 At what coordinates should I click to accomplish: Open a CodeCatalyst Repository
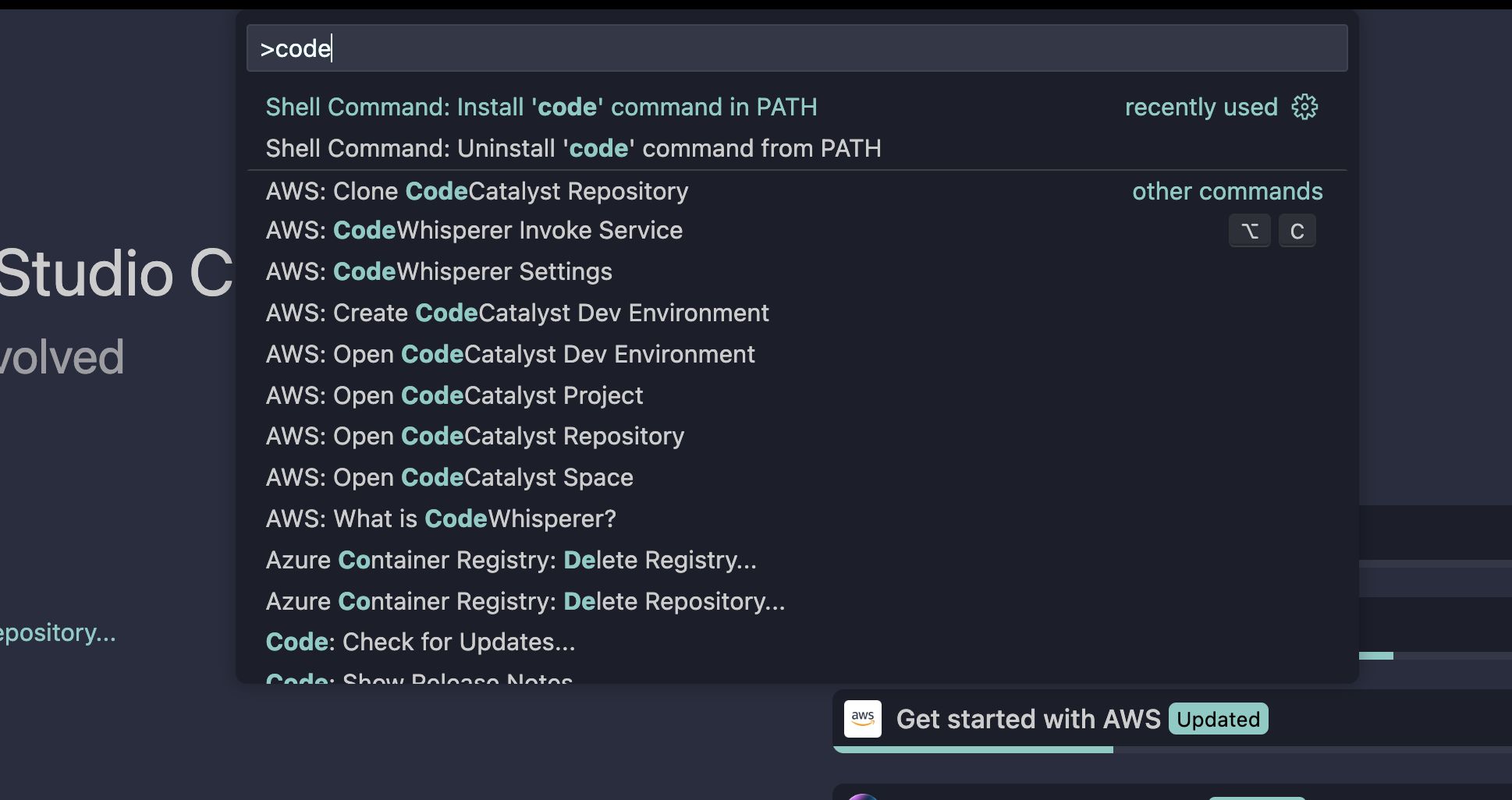click(x=475, y=436)
